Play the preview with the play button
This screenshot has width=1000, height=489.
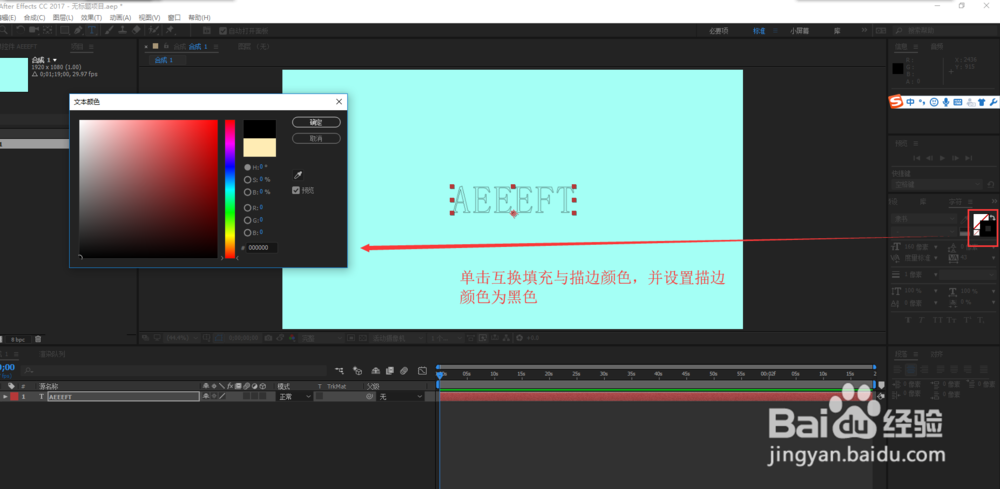(943, 157)
